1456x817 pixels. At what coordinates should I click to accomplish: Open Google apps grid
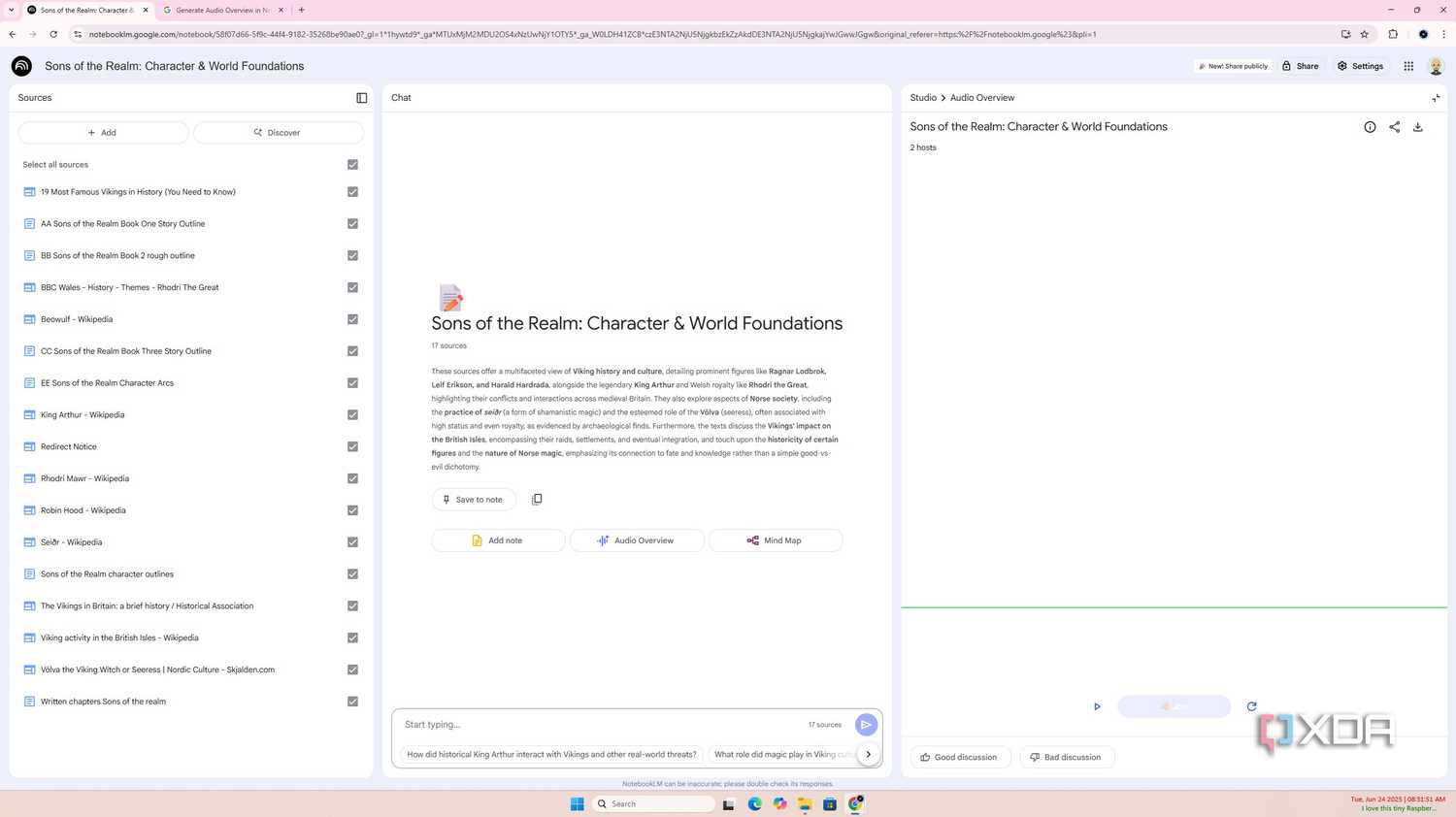[1408, 66]
